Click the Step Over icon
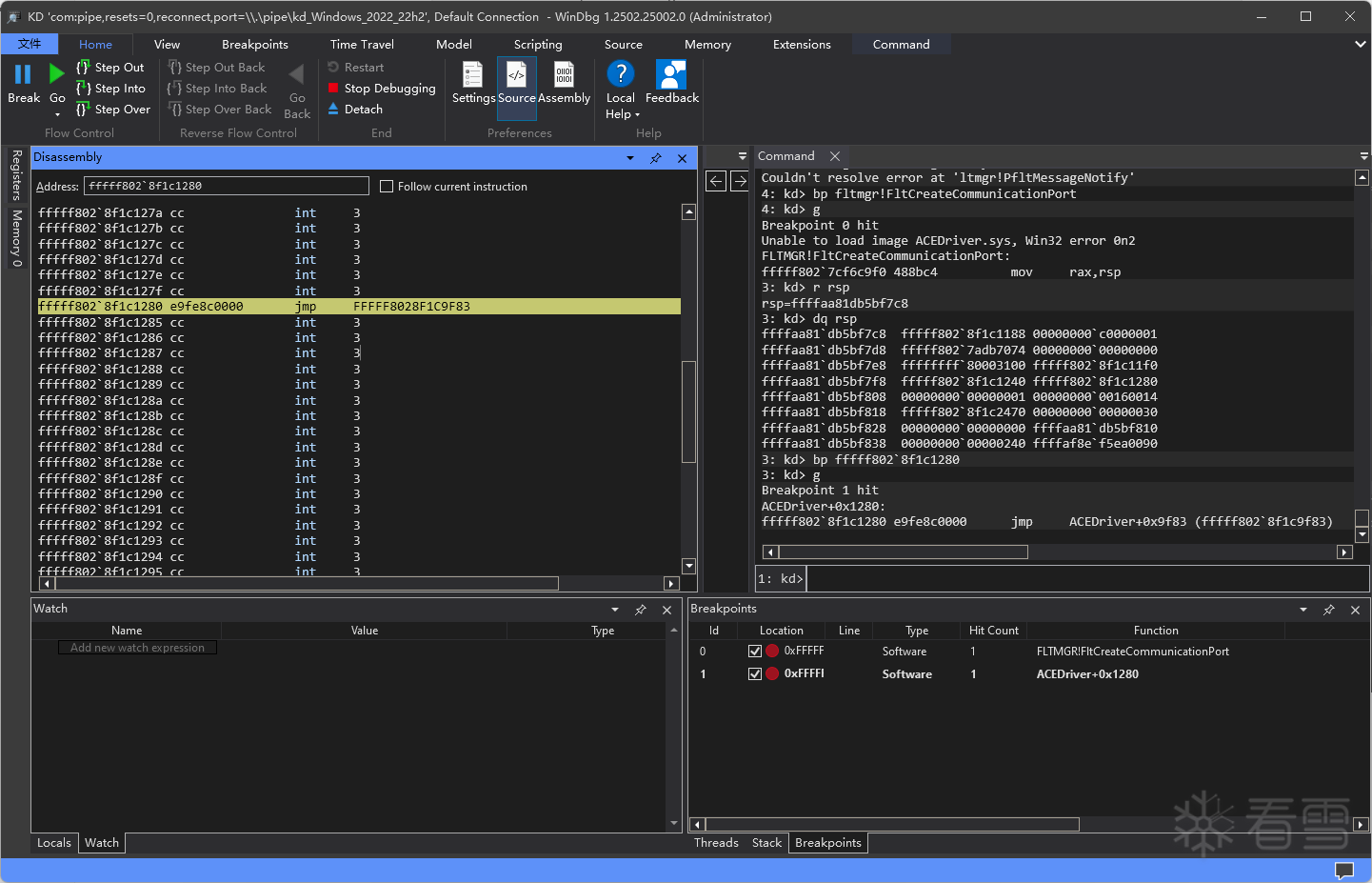 [x=83, y=110]
